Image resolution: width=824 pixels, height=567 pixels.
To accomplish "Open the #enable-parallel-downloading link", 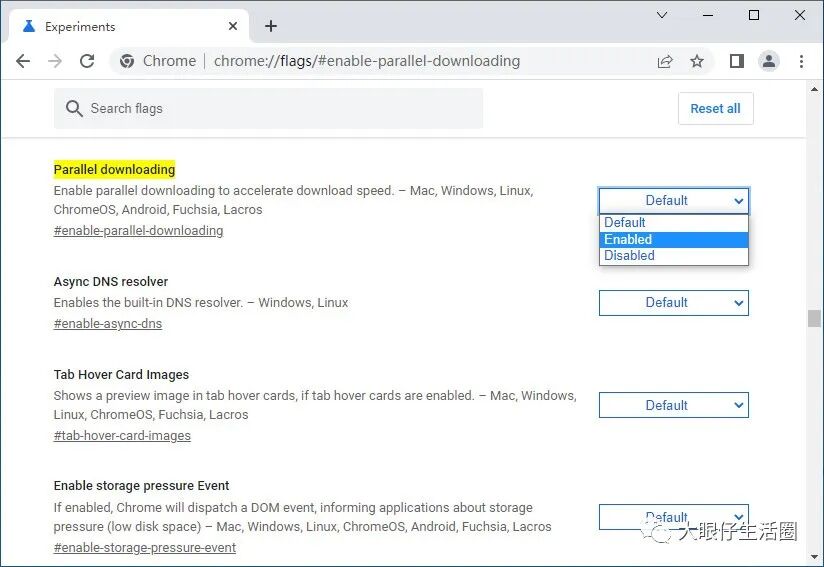I will click(x=138, y=231).
